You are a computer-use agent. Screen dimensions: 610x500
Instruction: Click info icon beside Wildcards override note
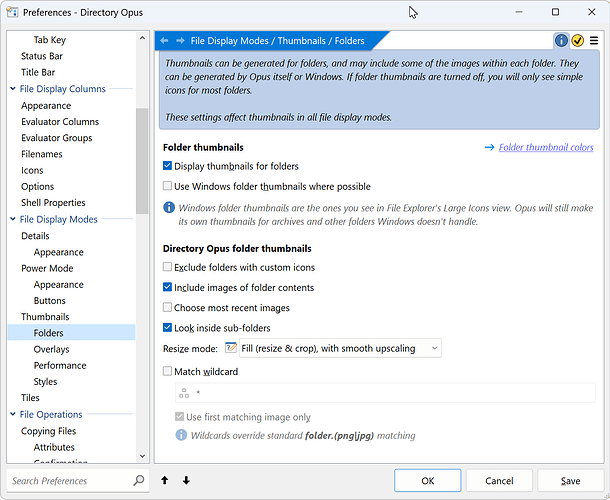click(x=181, y=435)
